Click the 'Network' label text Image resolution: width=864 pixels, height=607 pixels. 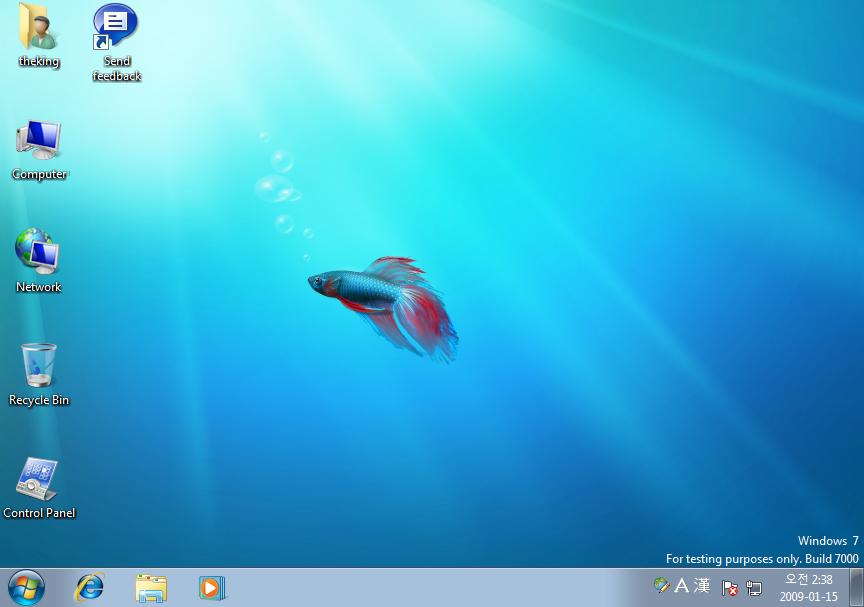[x=39, y=286]
